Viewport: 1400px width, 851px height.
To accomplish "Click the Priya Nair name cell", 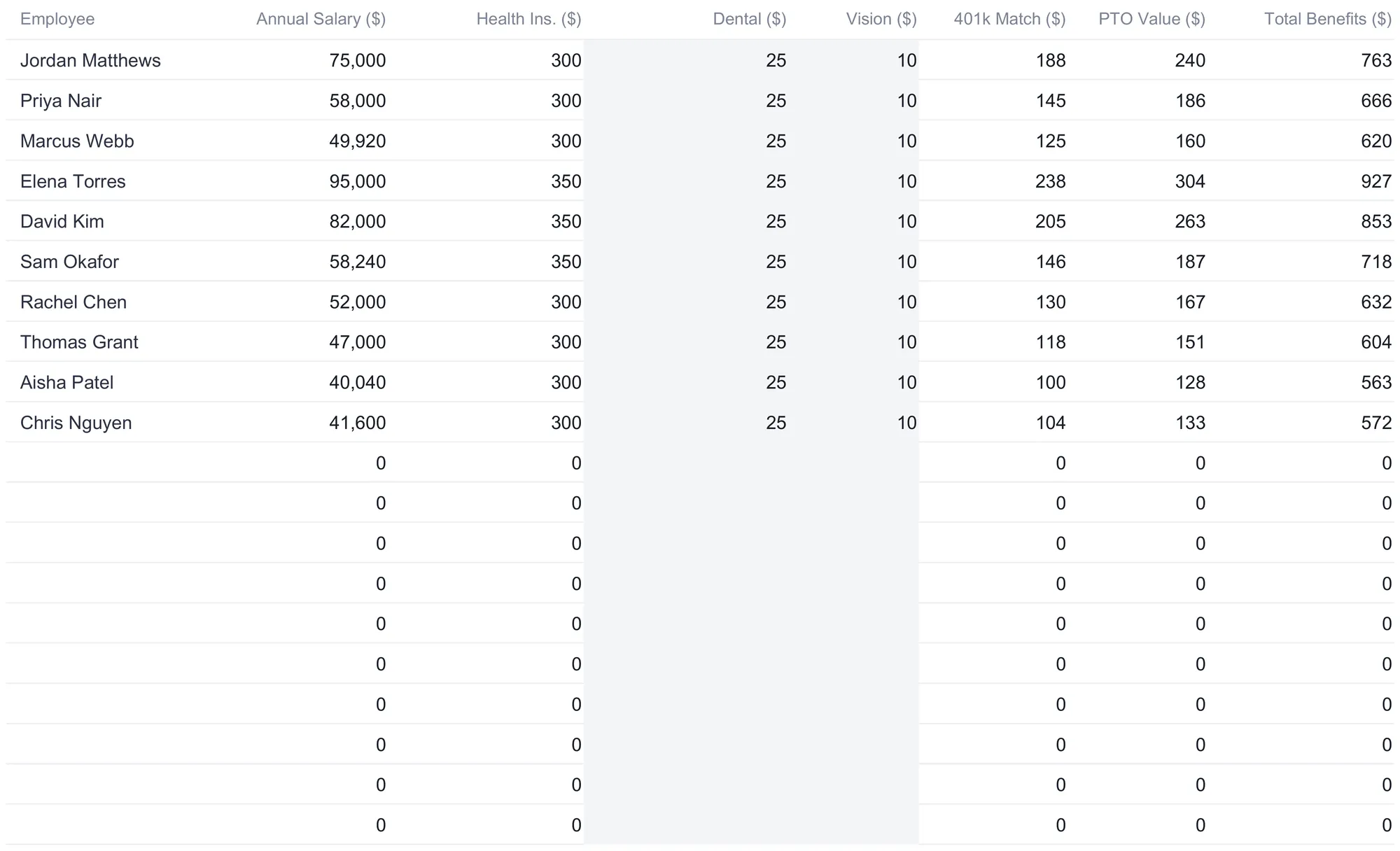I will coord(61,101).
